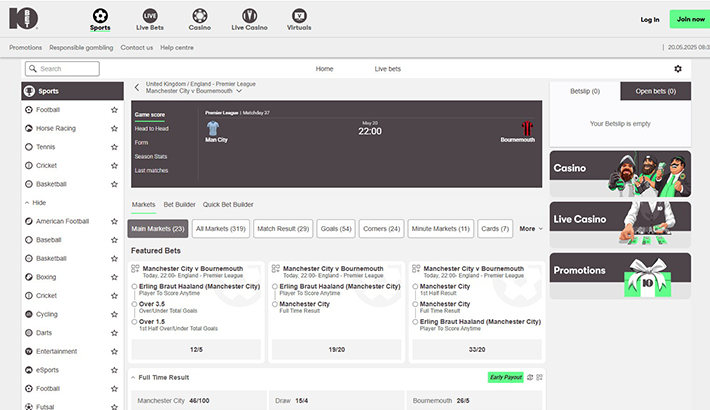The image size is (710, 410).
Task: Open the Live Casino promotional banner
Action: [620, 225]
